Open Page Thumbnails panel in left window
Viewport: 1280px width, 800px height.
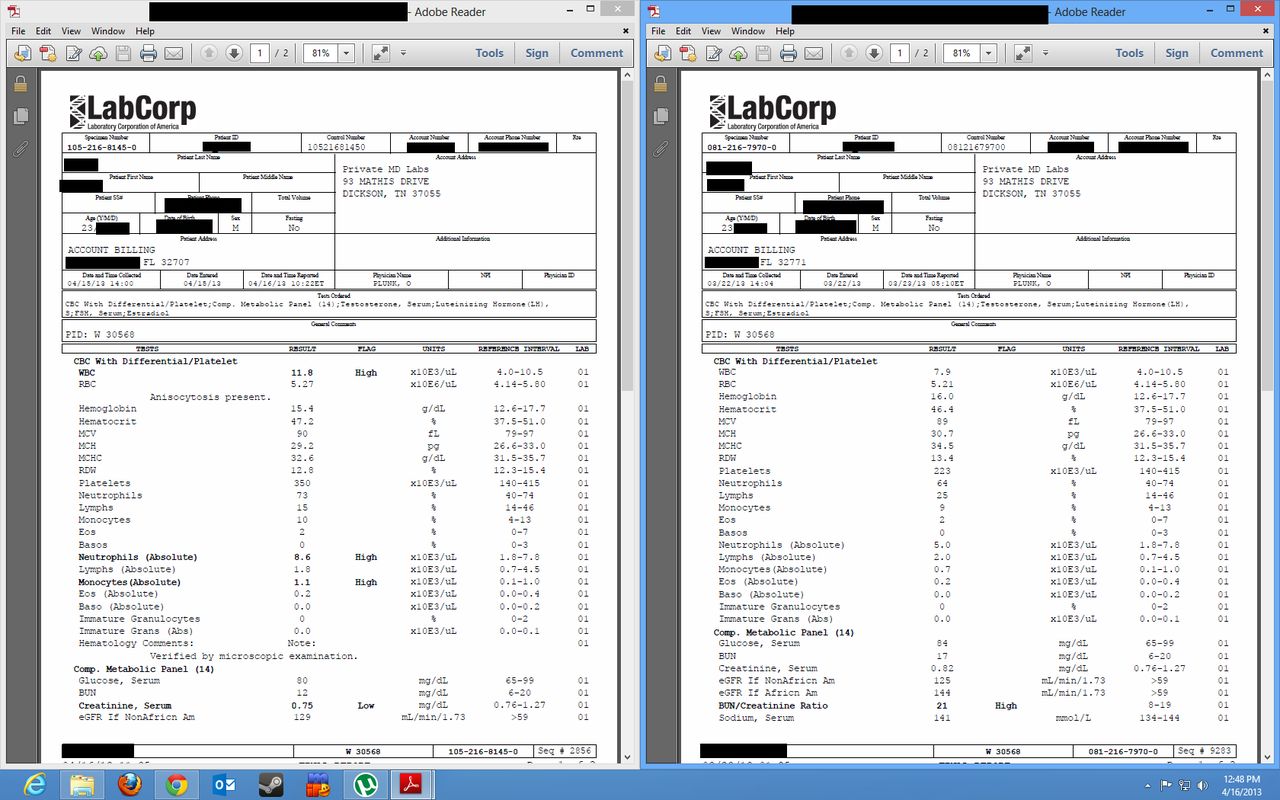(20, 117)
